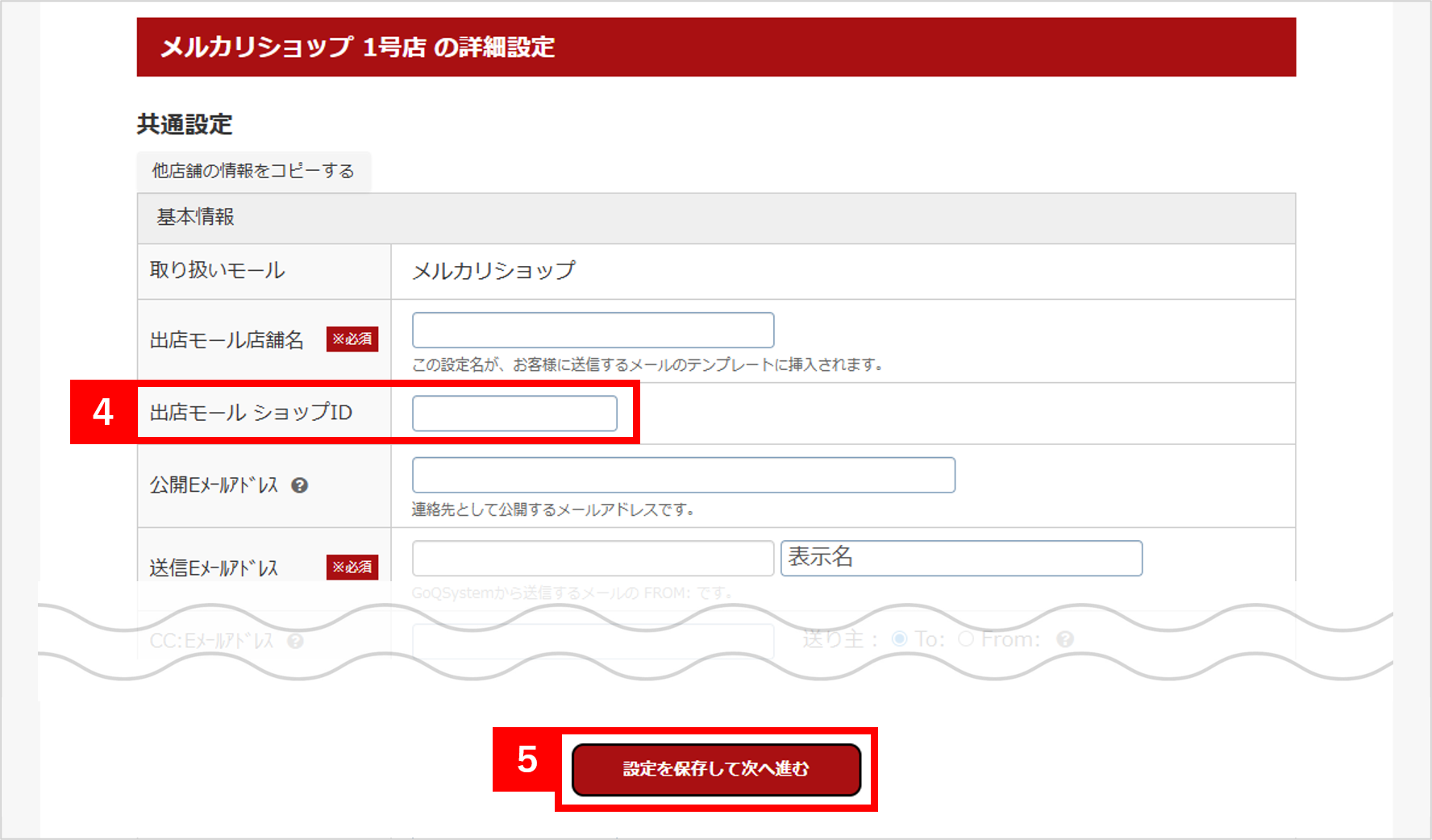Viewport: 1432px width, 840px height.
Task: Open 他店舗の情報をコピーする tab
Action: [253, 171]
